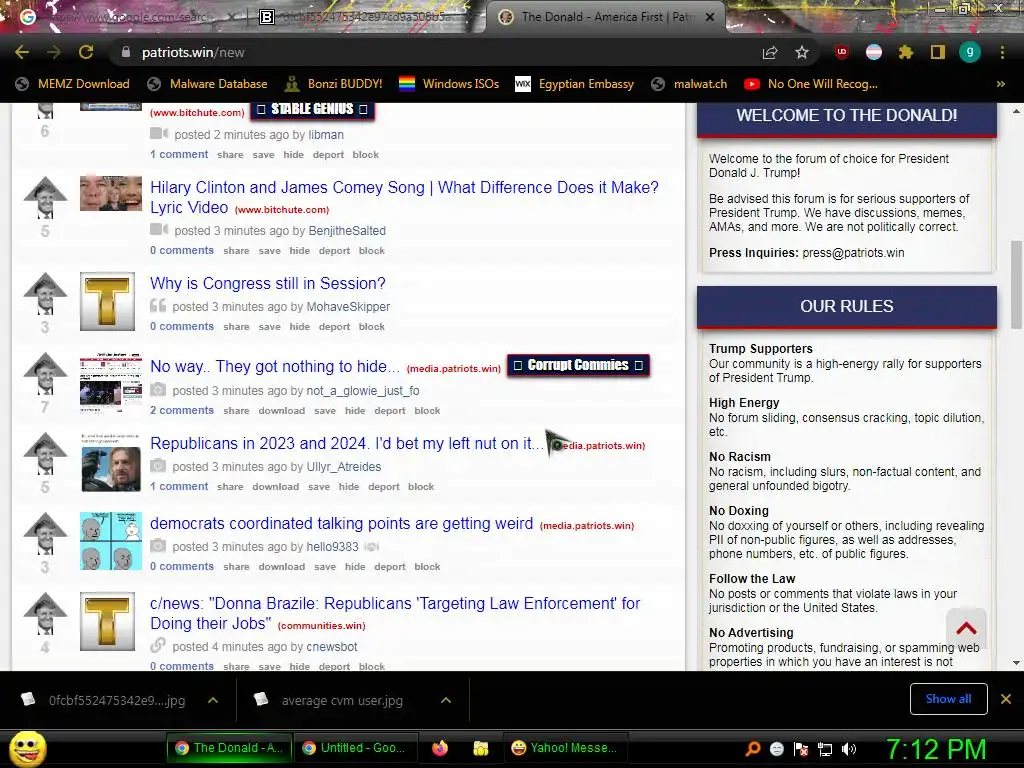Expand options for 0fcbf552475342e9 jpg download

click(213, 700)
